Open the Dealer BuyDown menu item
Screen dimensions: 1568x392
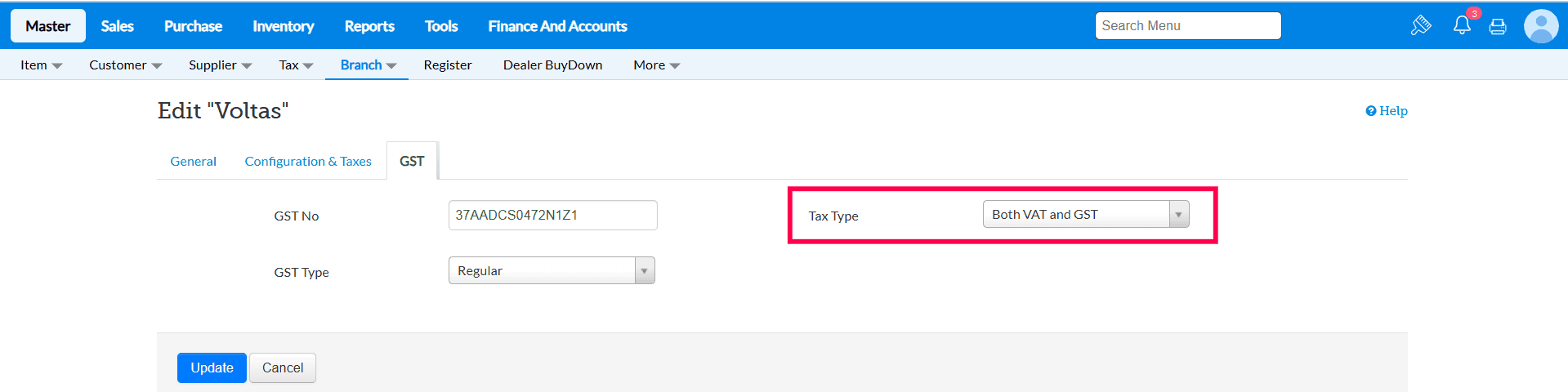552,65
